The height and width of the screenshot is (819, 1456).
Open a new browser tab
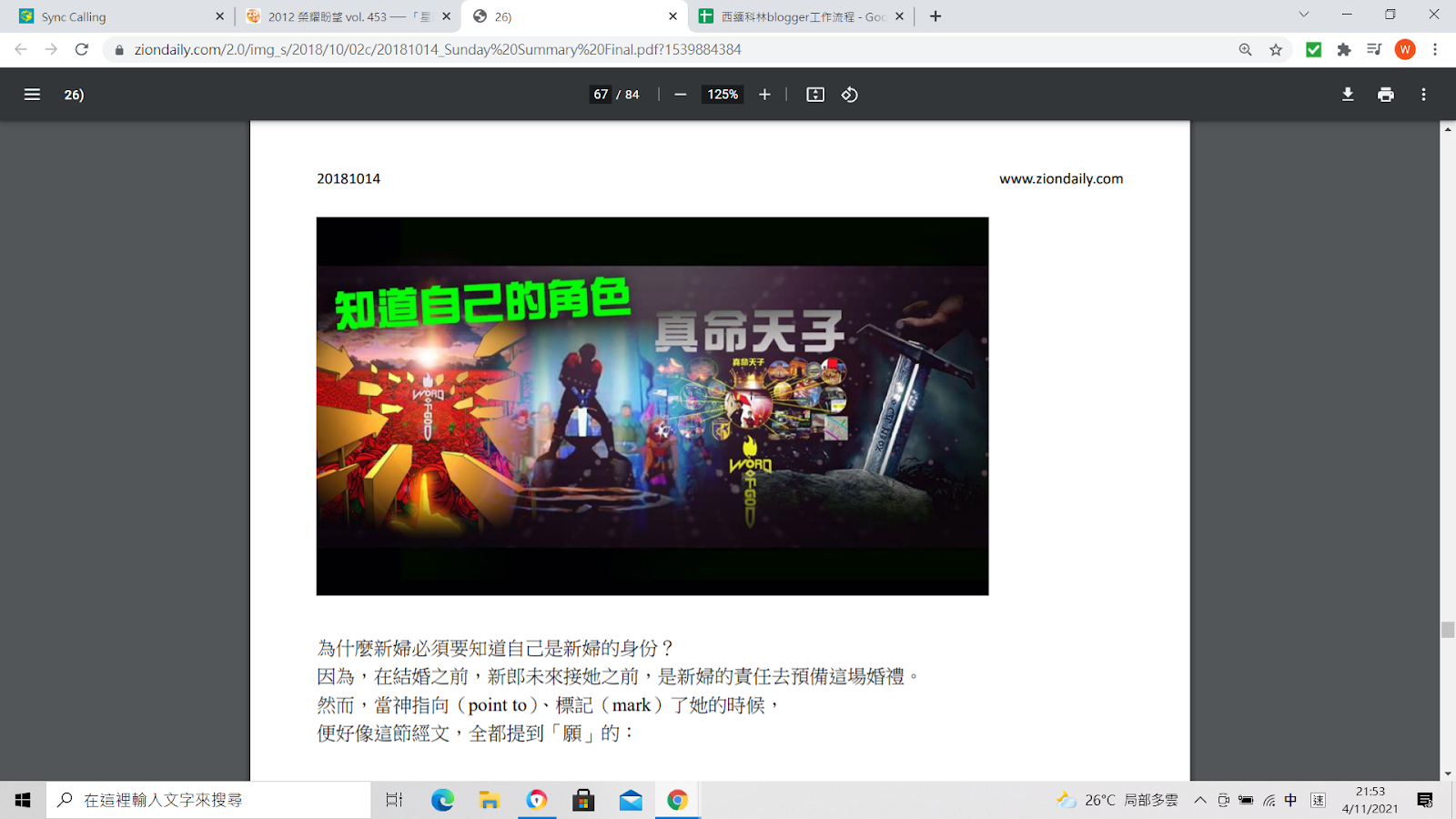tap(935, 16)
